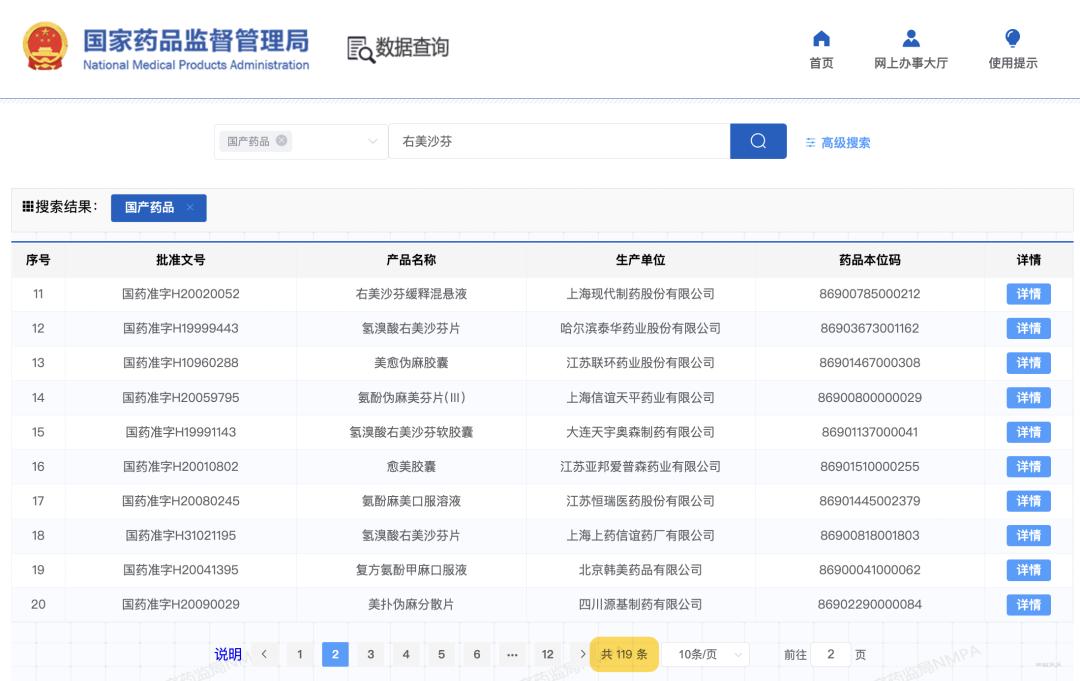Viewport: 1080px width, 681px height.
Task: Click the 数据查询 data query icon
Action: click(358, 46)
